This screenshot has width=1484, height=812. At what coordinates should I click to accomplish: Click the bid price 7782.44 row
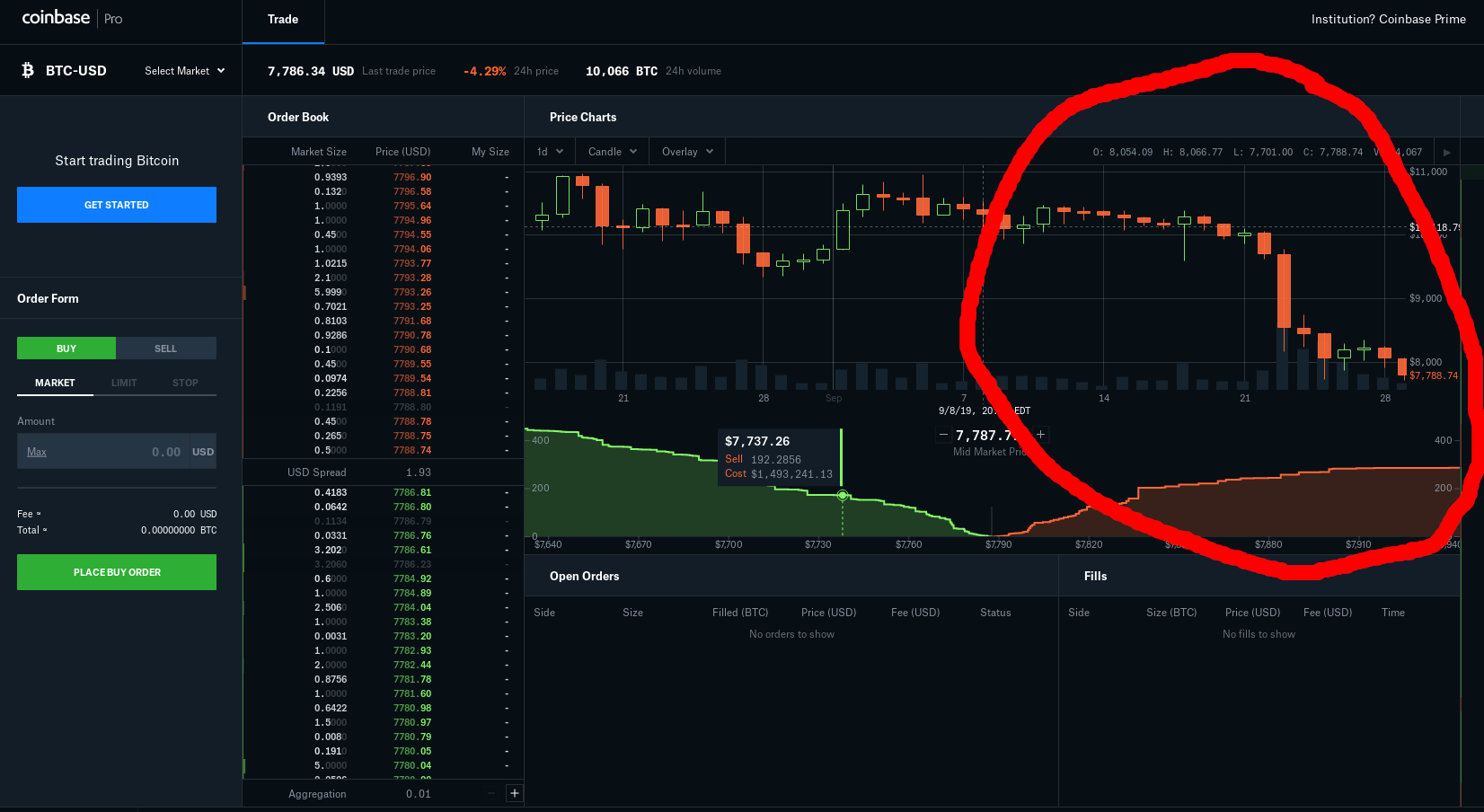(x=384, y=665)
